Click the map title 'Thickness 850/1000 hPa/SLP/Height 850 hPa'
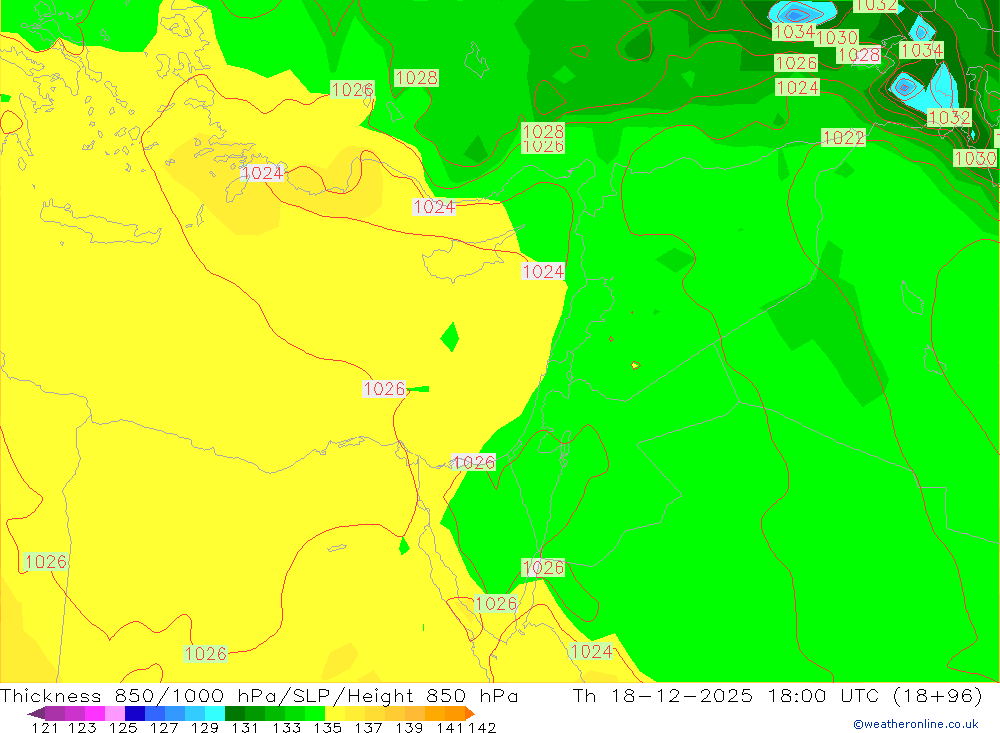Screen dimensions: 1000x733 coord(259,695)
